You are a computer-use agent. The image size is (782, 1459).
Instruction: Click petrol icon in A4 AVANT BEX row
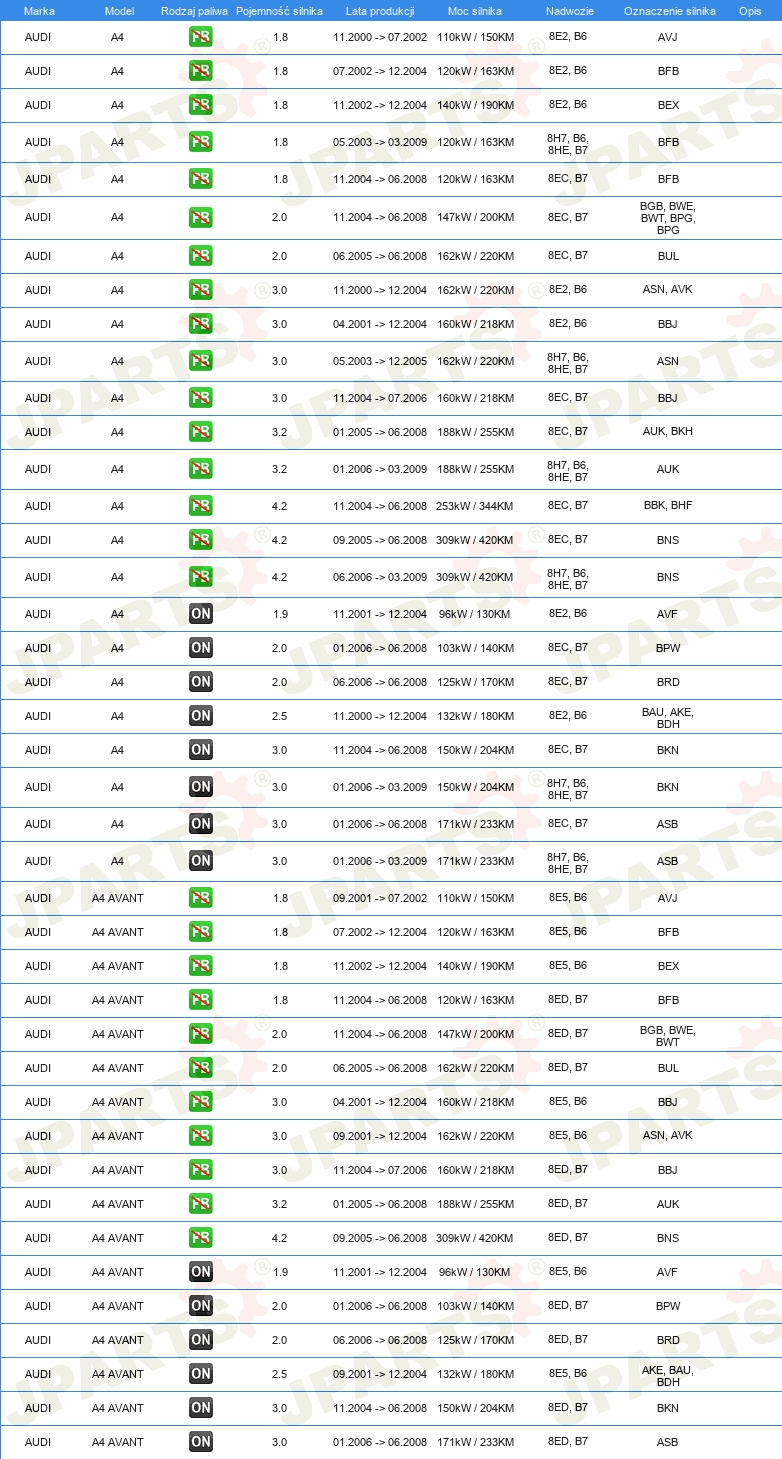201,966
